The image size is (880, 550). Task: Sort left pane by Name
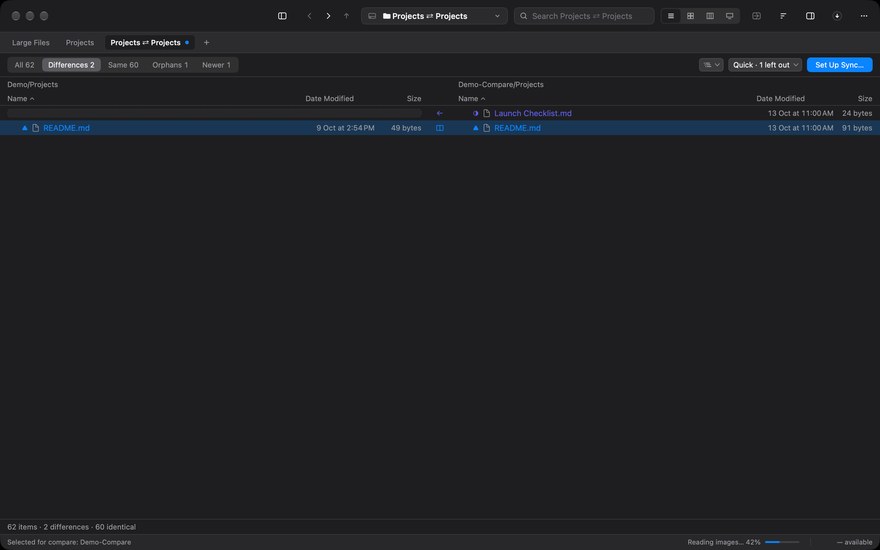pos(21,99)
